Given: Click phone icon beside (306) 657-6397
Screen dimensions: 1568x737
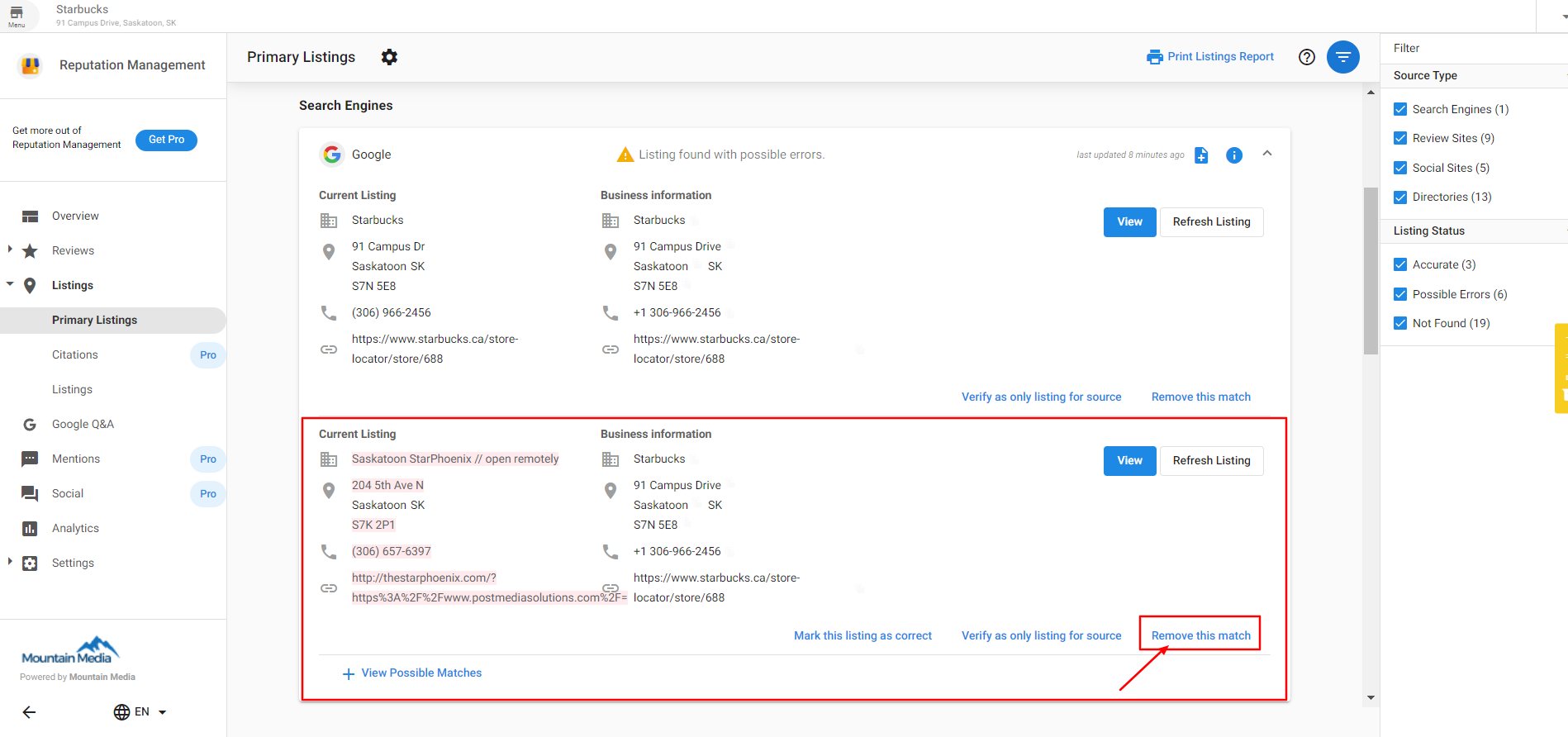Looking at the screenshot, I should click(329, 552).
